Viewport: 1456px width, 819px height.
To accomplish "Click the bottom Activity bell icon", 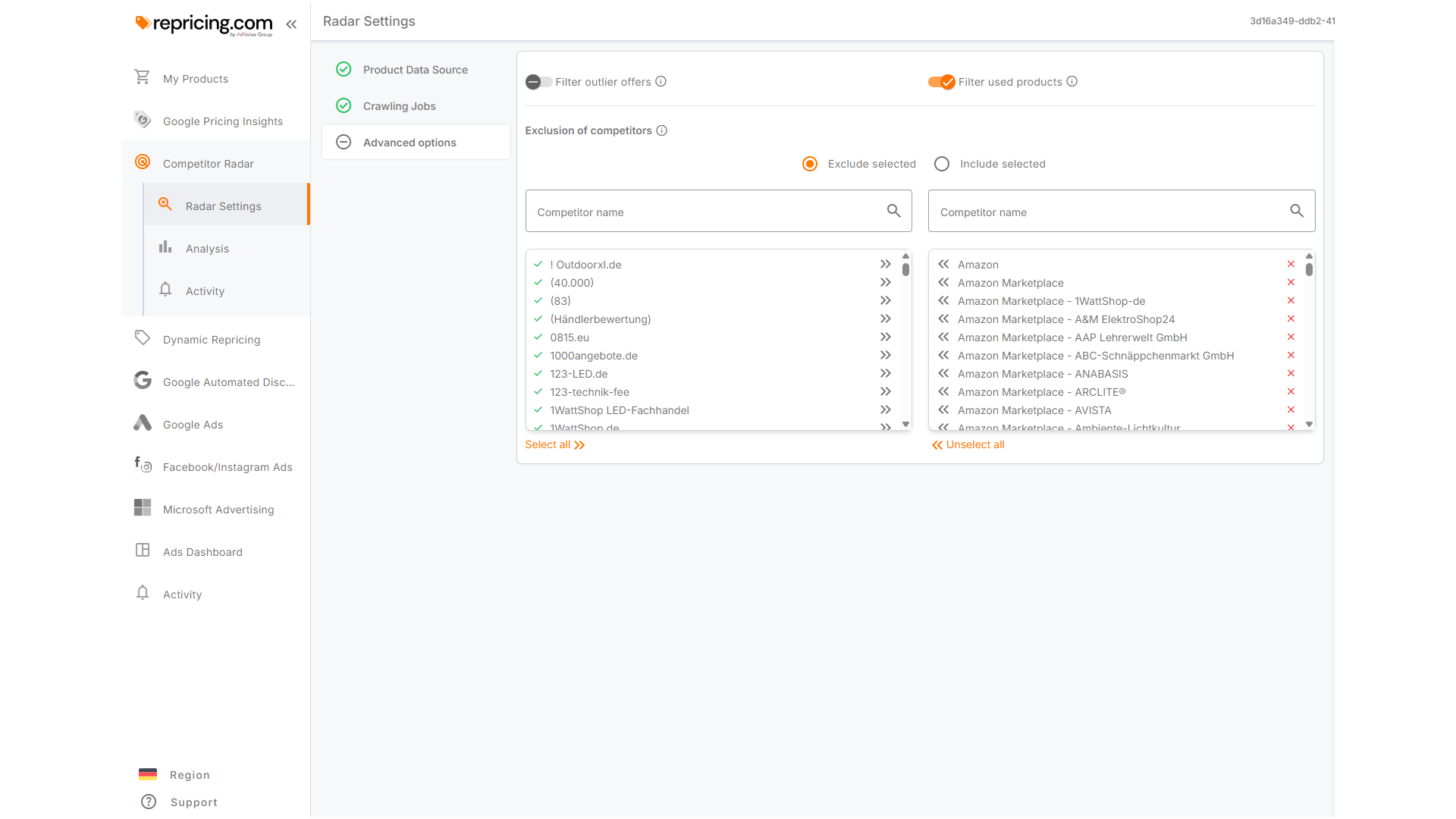I will pos(143,593).
